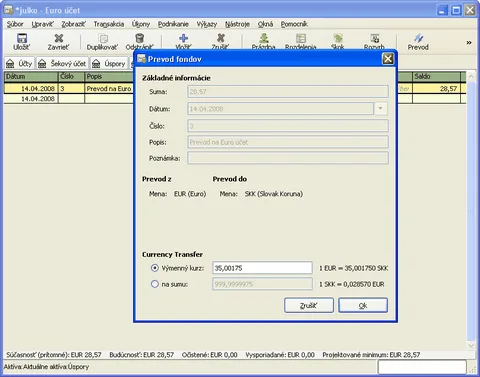Minimize the main Euro účet window

pos(442,10)
